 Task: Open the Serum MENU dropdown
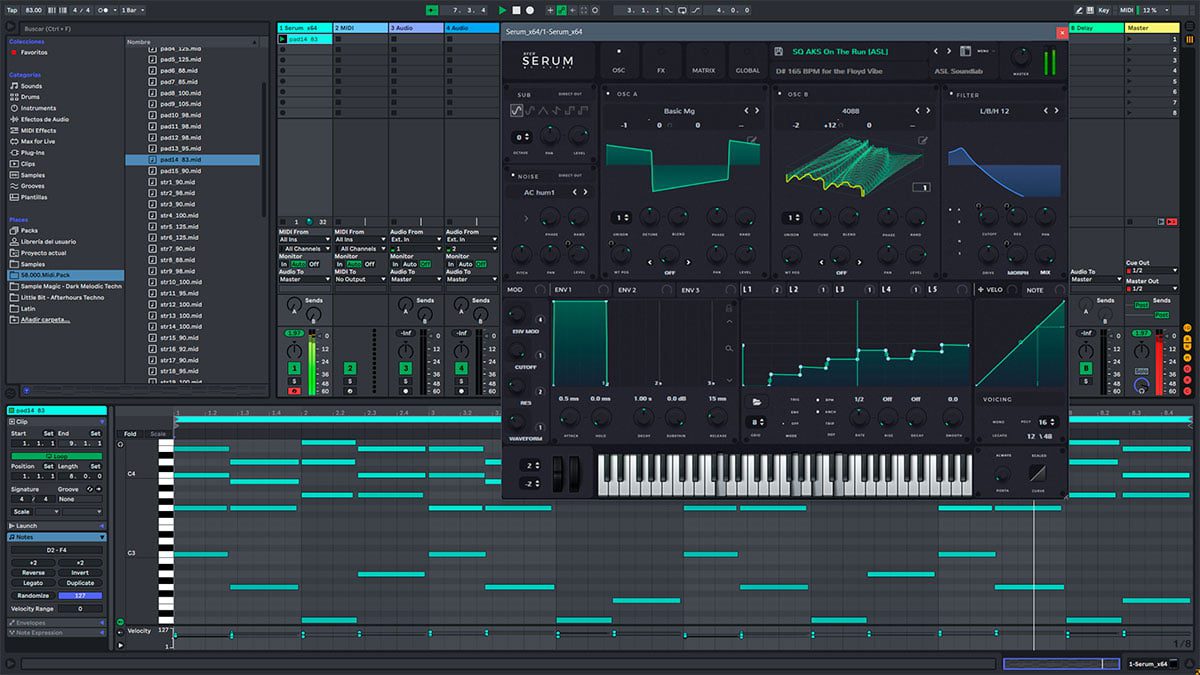tap(985, 51)
